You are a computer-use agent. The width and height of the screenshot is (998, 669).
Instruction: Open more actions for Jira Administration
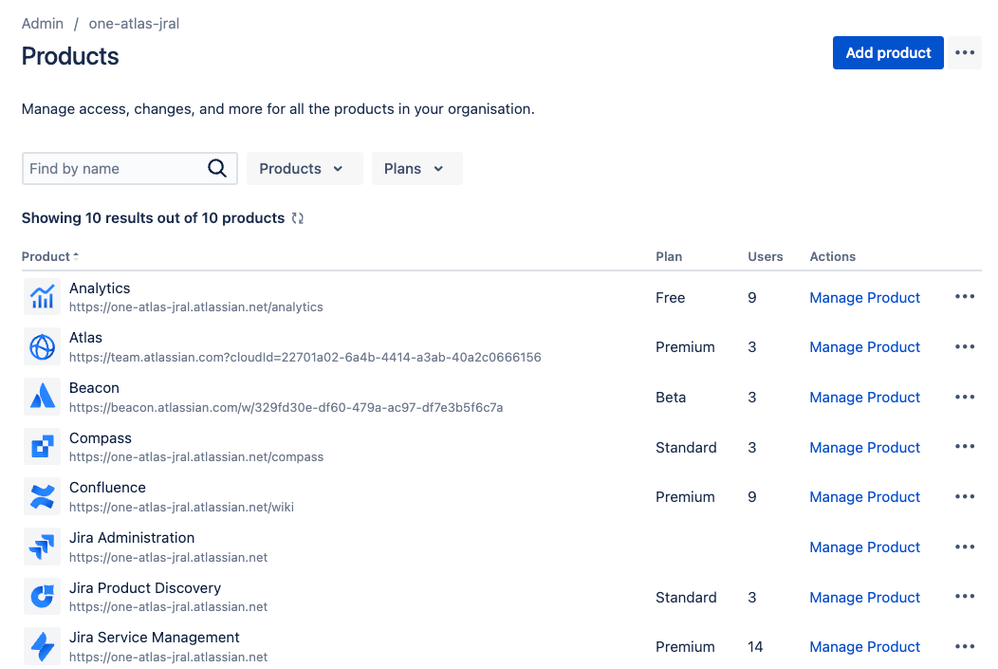click(x=965, y=547)
